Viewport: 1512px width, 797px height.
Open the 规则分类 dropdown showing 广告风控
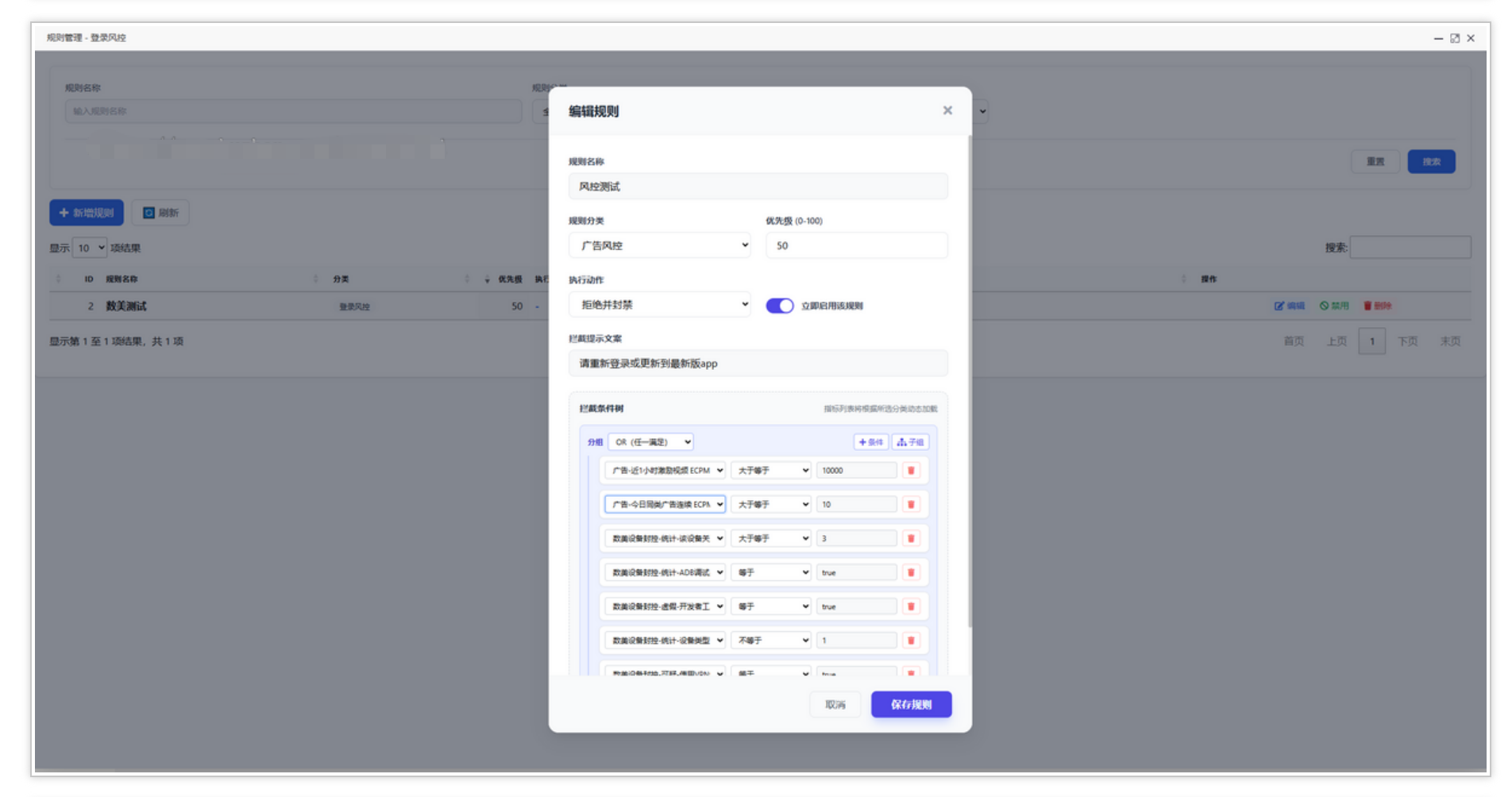coord(660,245)
